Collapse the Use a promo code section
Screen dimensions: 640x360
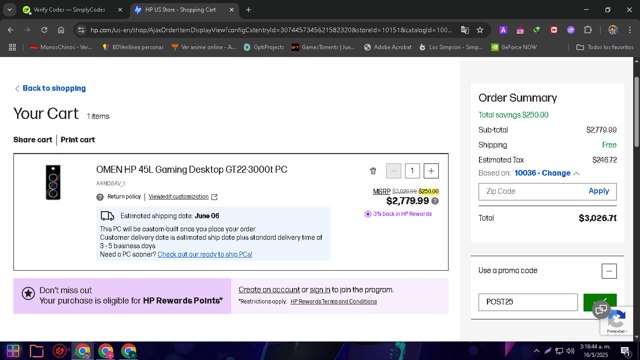pos(609,271)
